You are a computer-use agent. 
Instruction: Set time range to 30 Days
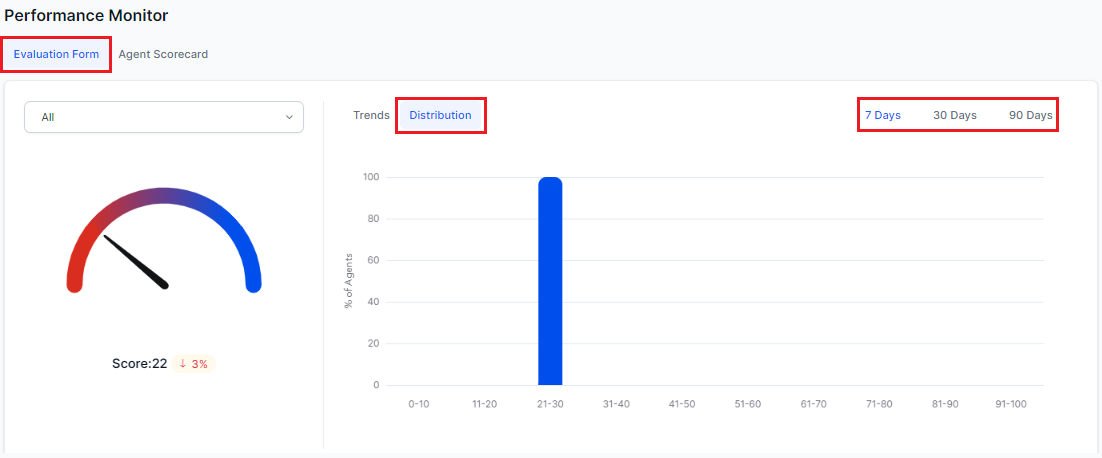tap(955, 115)
